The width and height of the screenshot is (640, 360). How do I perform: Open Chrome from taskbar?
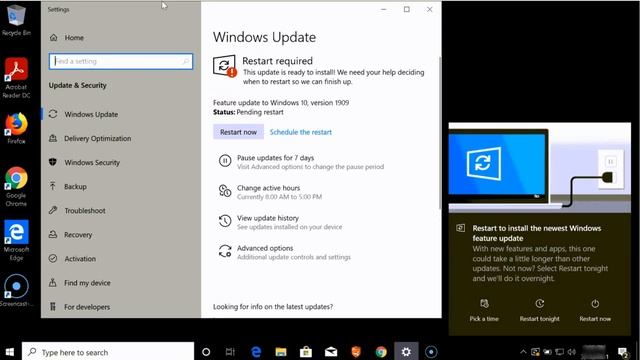point(381,352)
